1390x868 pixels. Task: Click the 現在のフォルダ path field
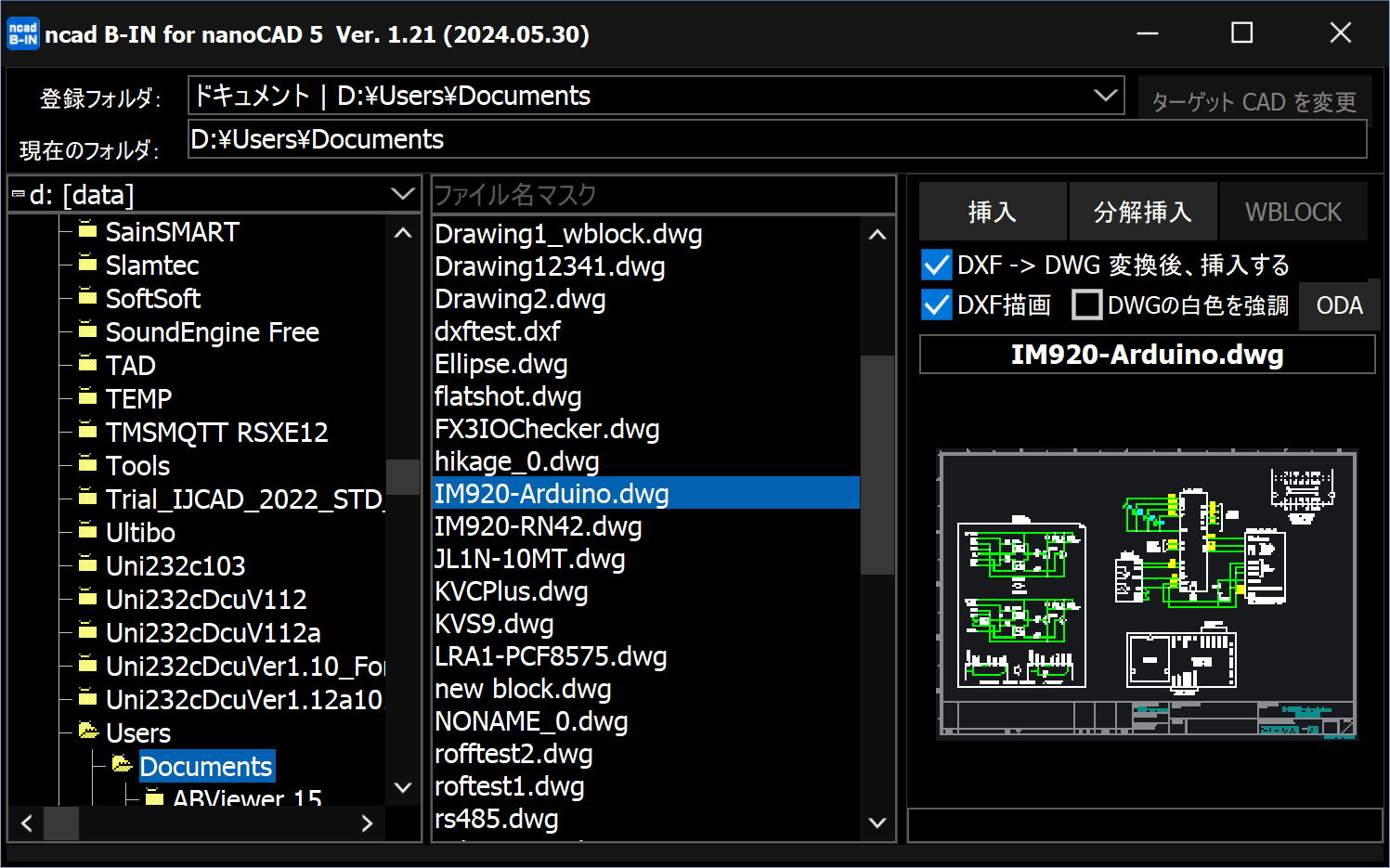point(777,139)
